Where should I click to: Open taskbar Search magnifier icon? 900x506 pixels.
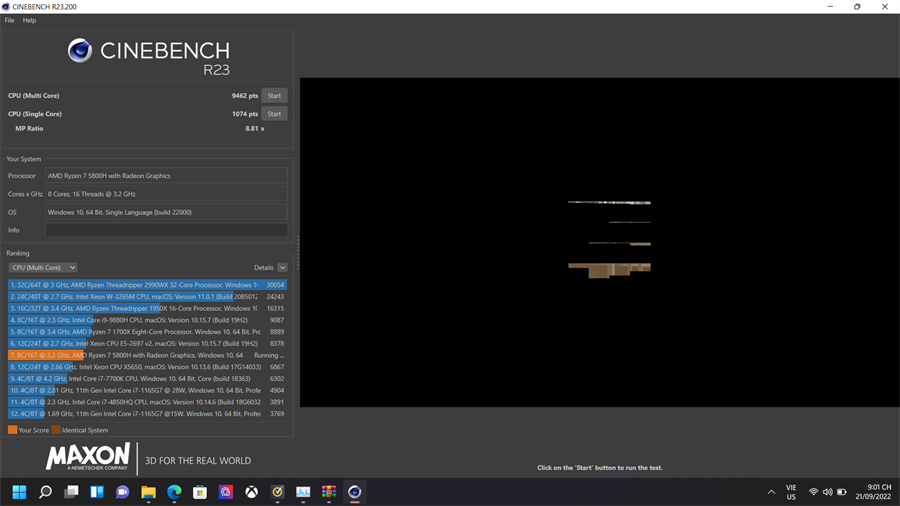tap(45, 492)
